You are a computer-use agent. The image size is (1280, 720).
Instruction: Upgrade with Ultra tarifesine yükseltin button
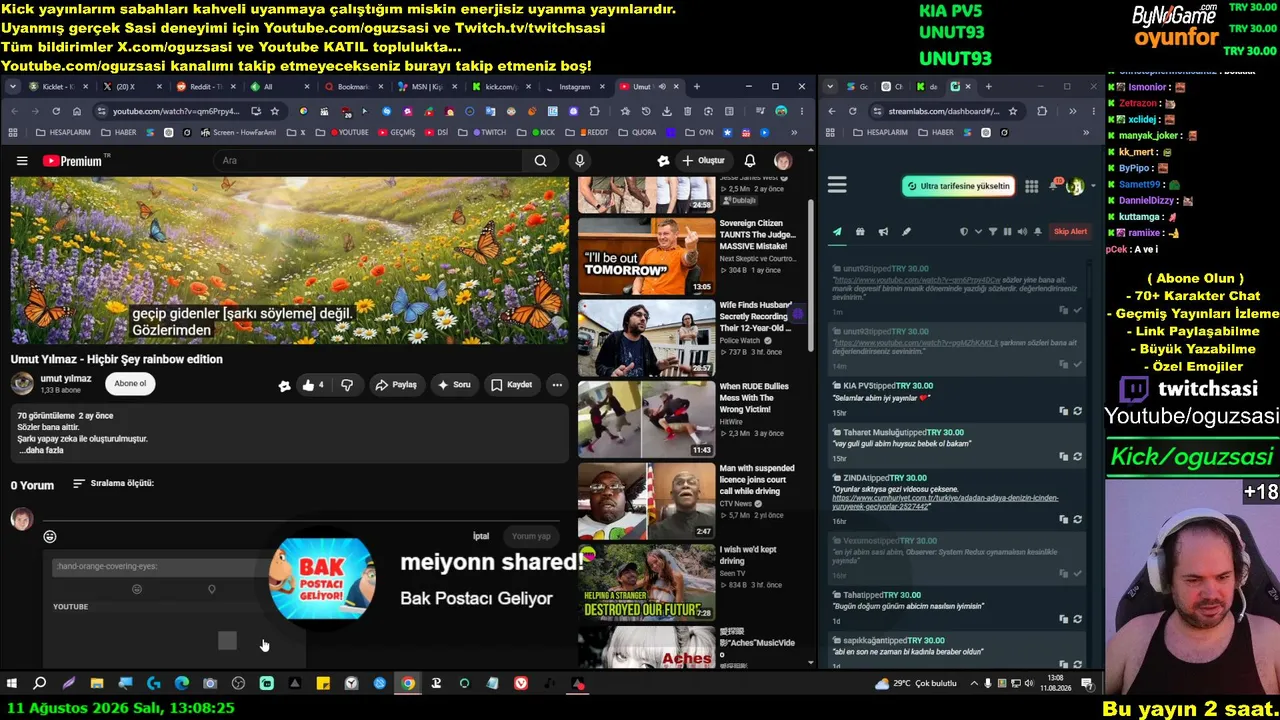958,186
